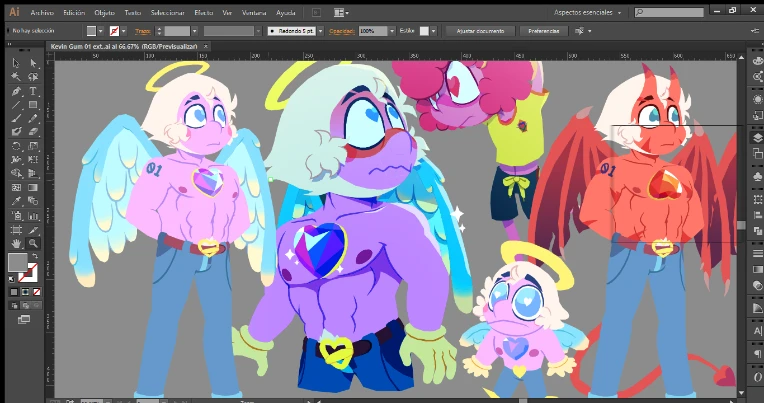Viewport: 764px width, 403px height.
Task: Click the Preferencias button
Action: (x=544, y=31)
